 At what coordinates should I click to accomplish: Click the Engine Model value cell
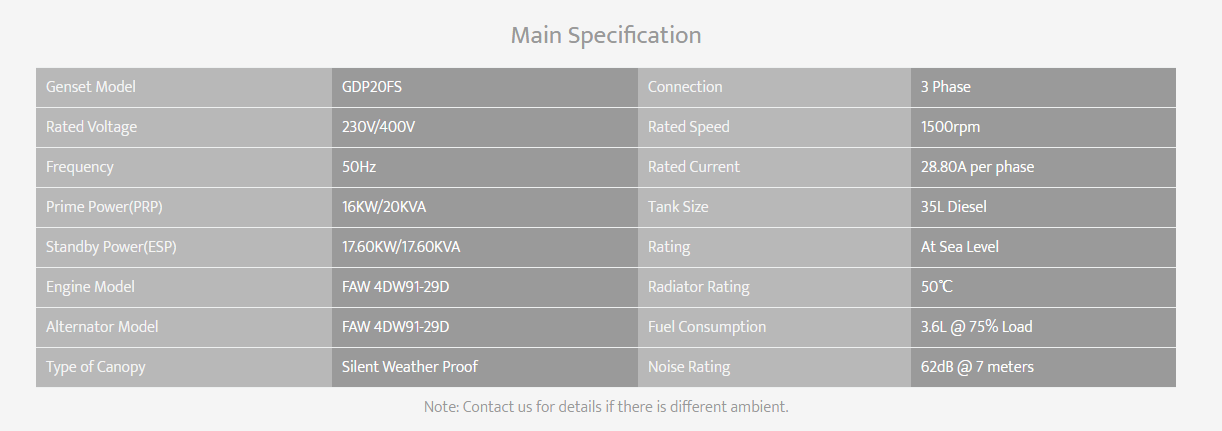(x=485, y=287)
